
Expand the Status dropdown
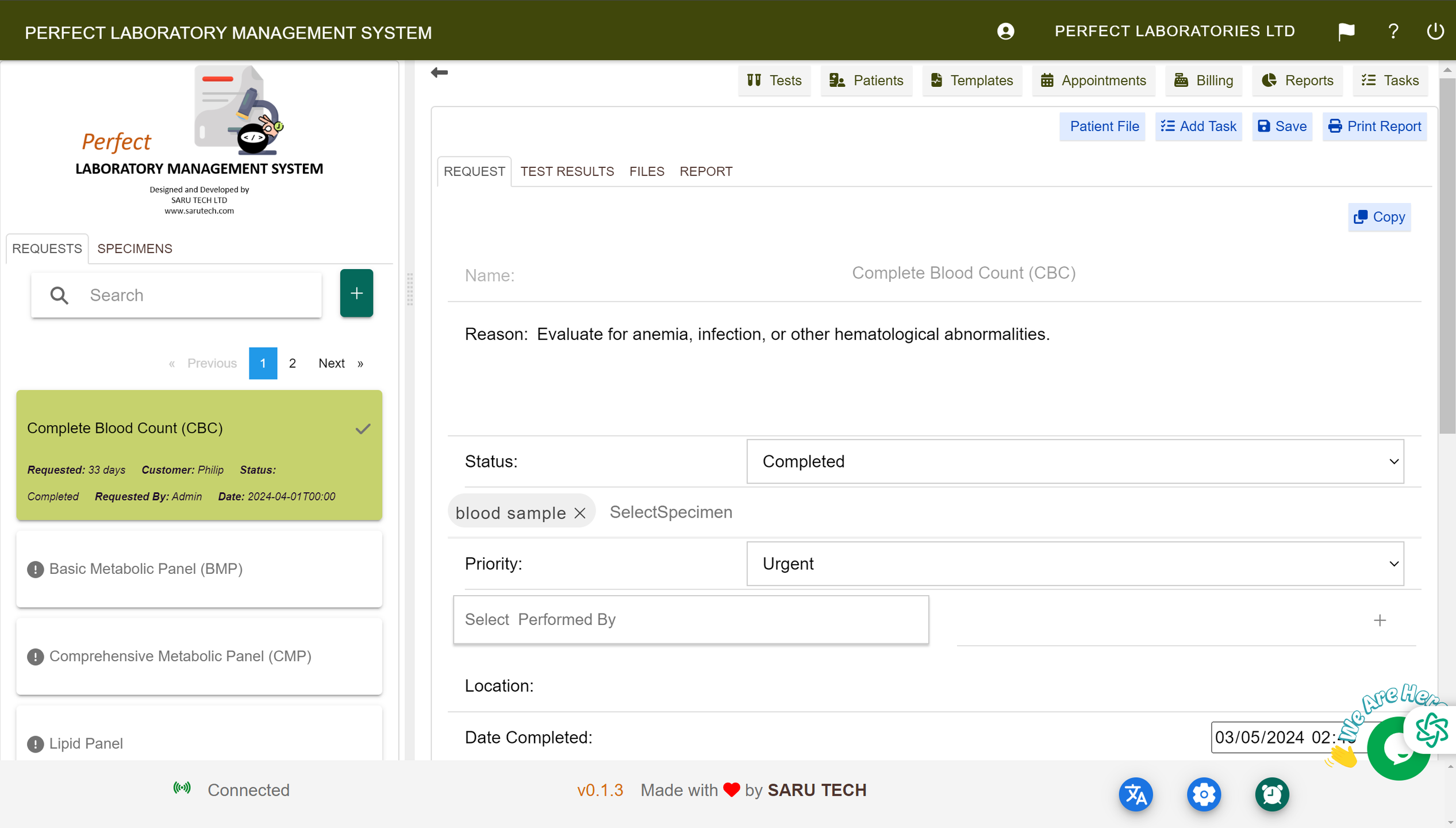pos(1075,461)
